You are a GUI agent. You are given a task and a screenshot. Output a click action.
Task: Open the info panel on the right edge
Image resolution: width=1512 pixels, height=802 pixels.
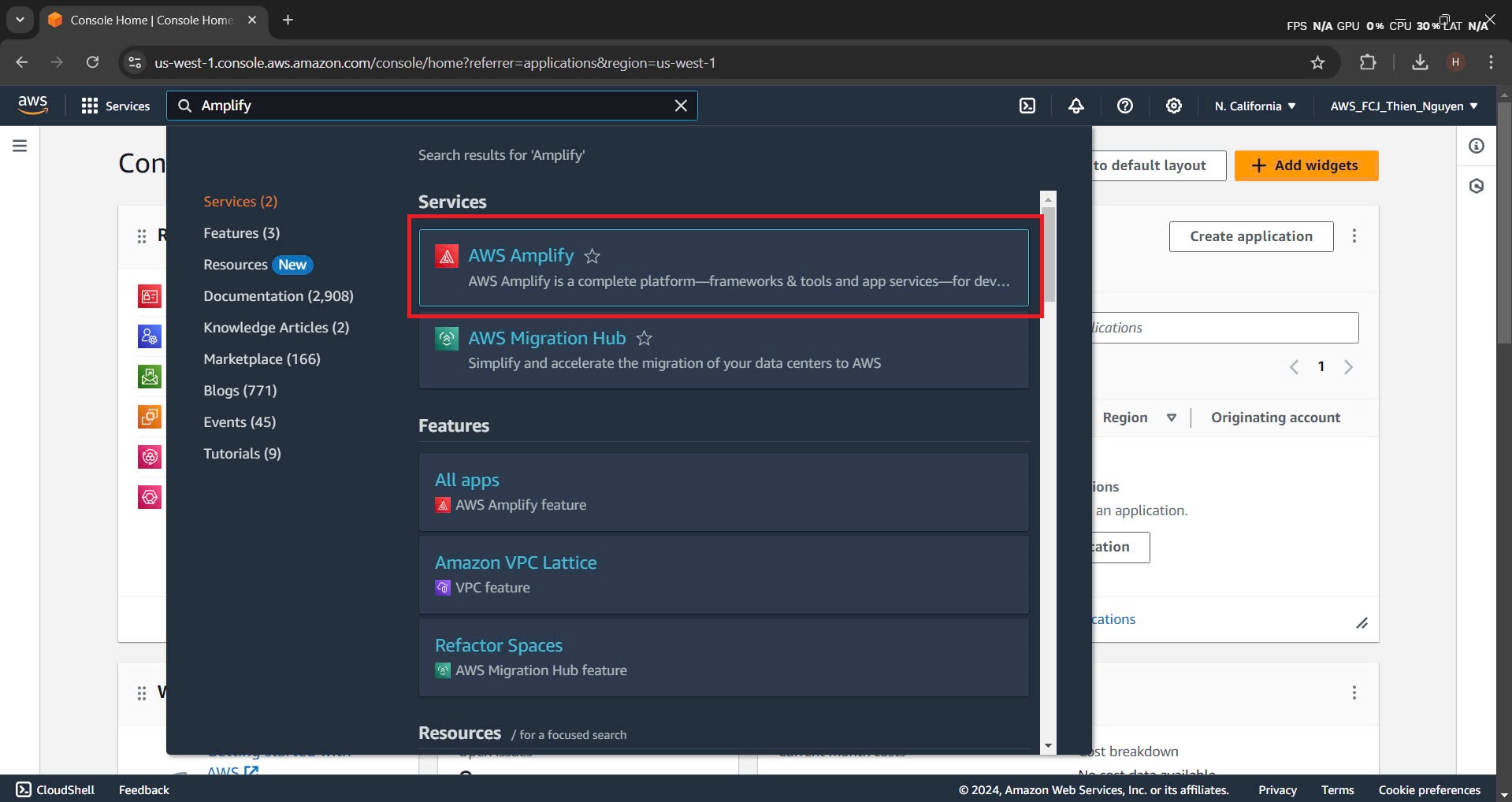(1477, 145)
